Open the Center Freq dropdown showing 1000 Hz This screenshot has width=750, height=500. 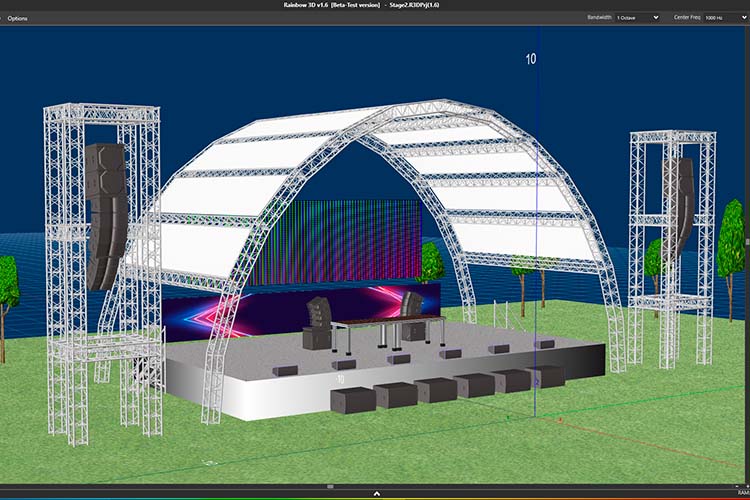point(725,18)
